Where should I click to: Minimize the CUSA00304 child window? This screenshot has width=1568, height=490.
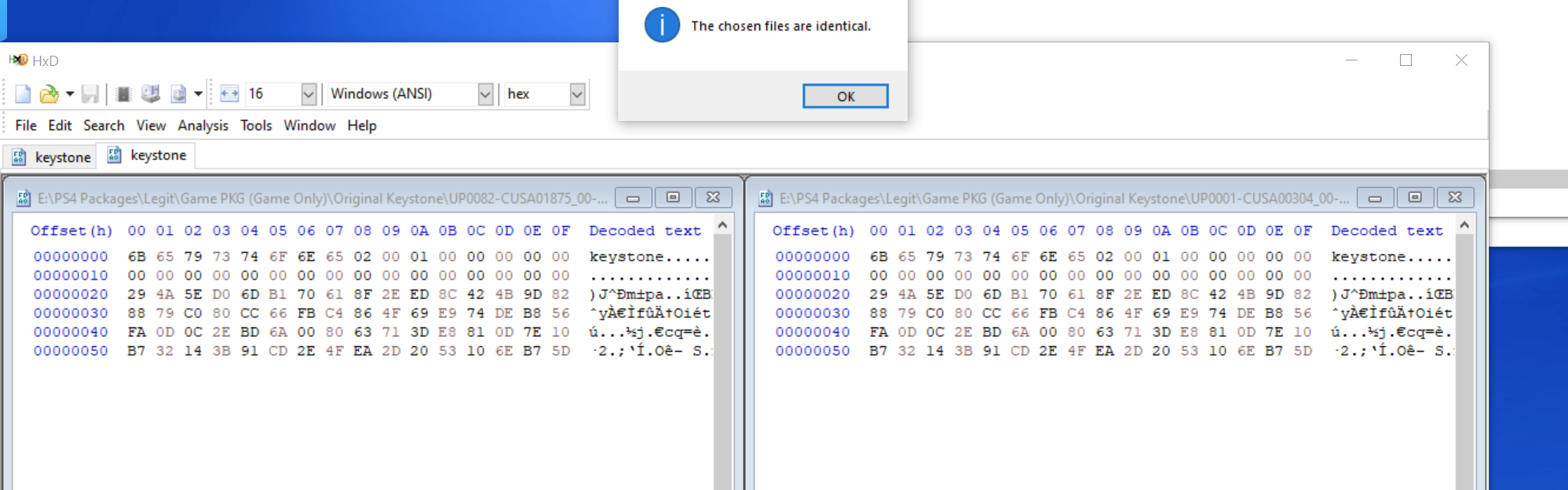click(1375, 198)
